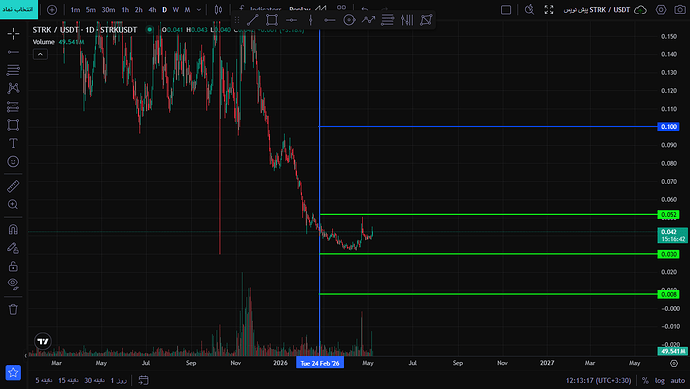
Task: Select the daily D timeframe
Action: [x=165, y=10]
